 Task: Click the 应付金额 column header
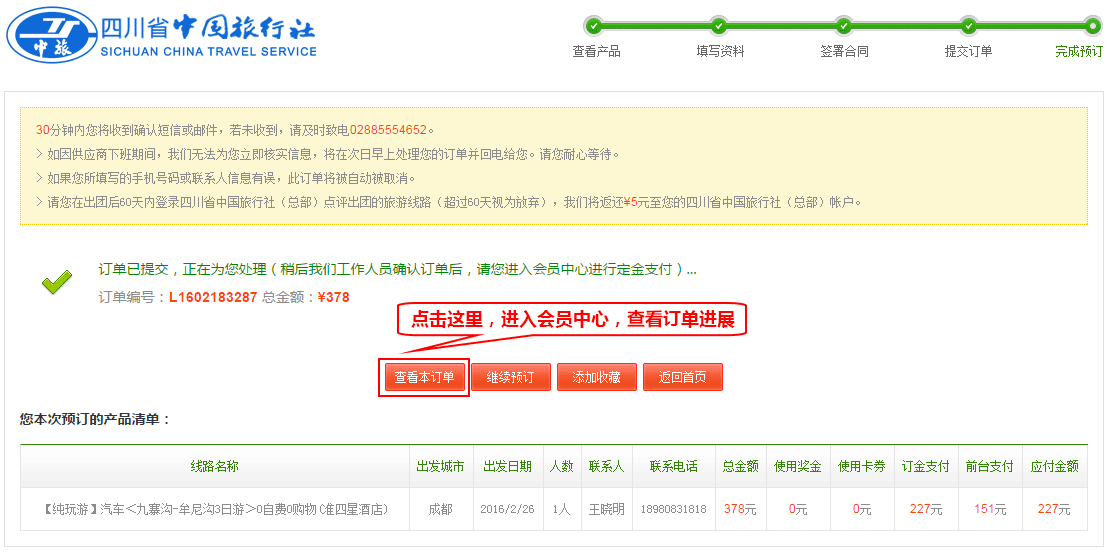(1054, 466)
